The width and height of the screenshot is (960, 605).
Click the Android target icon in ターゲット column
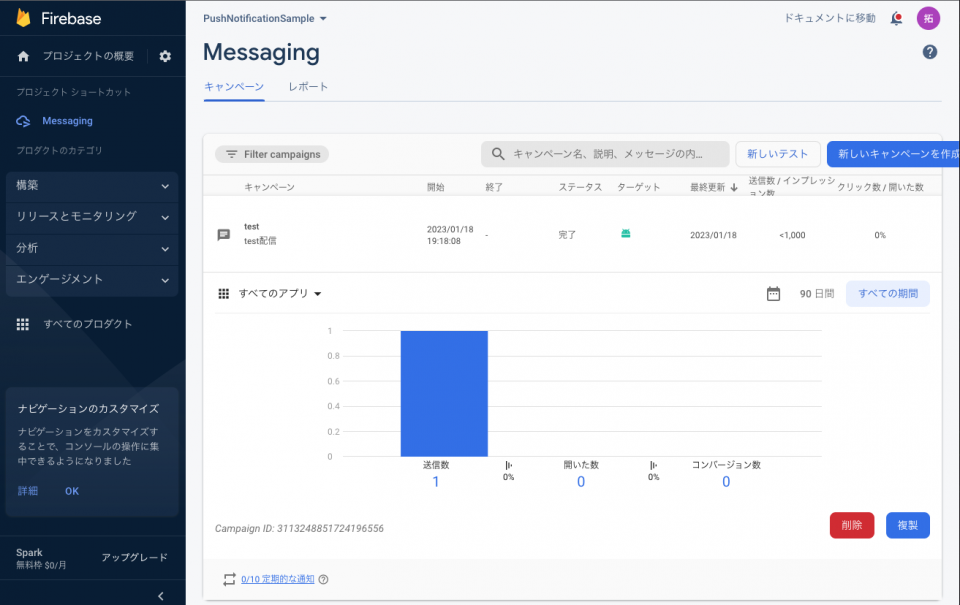click(x=625, y=231)
